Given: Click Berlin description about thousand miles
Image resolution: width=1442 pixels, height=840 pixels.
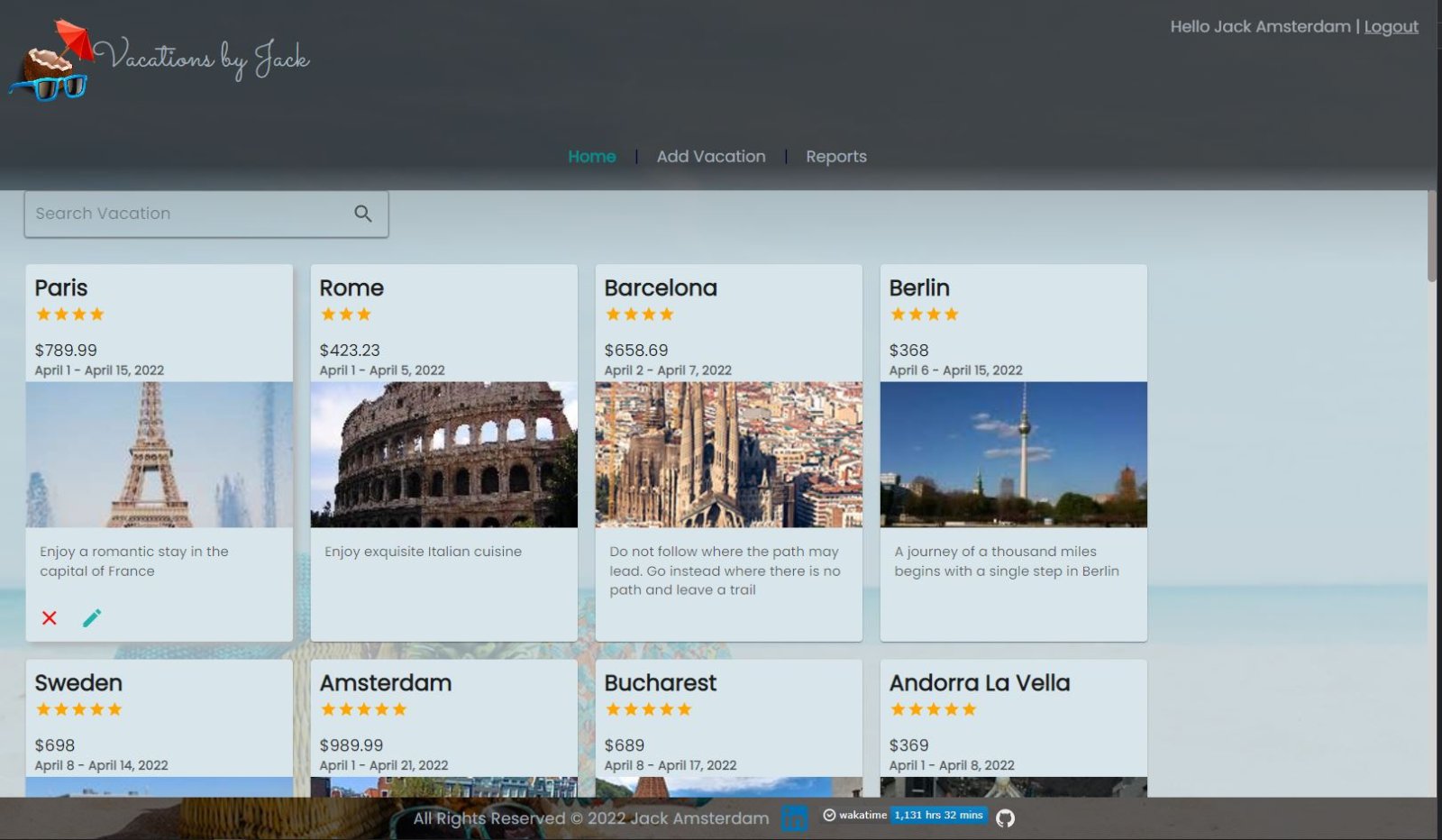Looking at the screenshot, I should coord(1007,561).
